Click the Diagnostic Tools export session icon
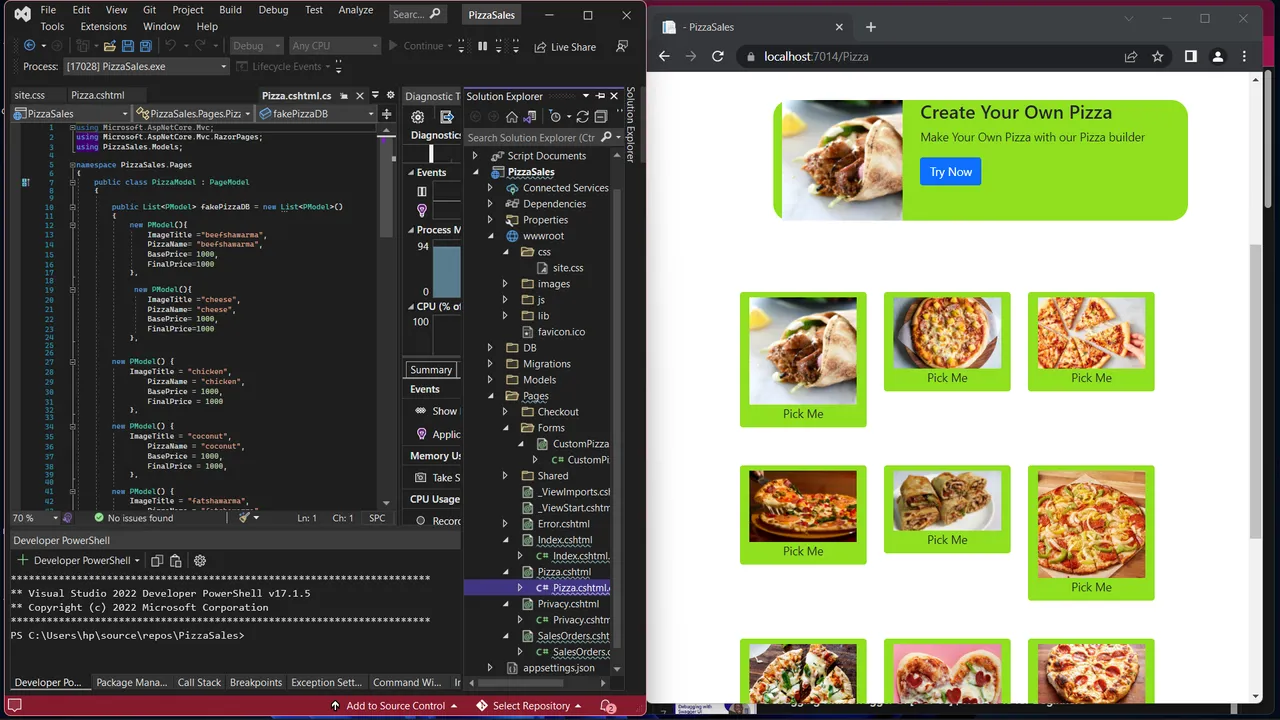1280x720 pixels. [447, 117]
